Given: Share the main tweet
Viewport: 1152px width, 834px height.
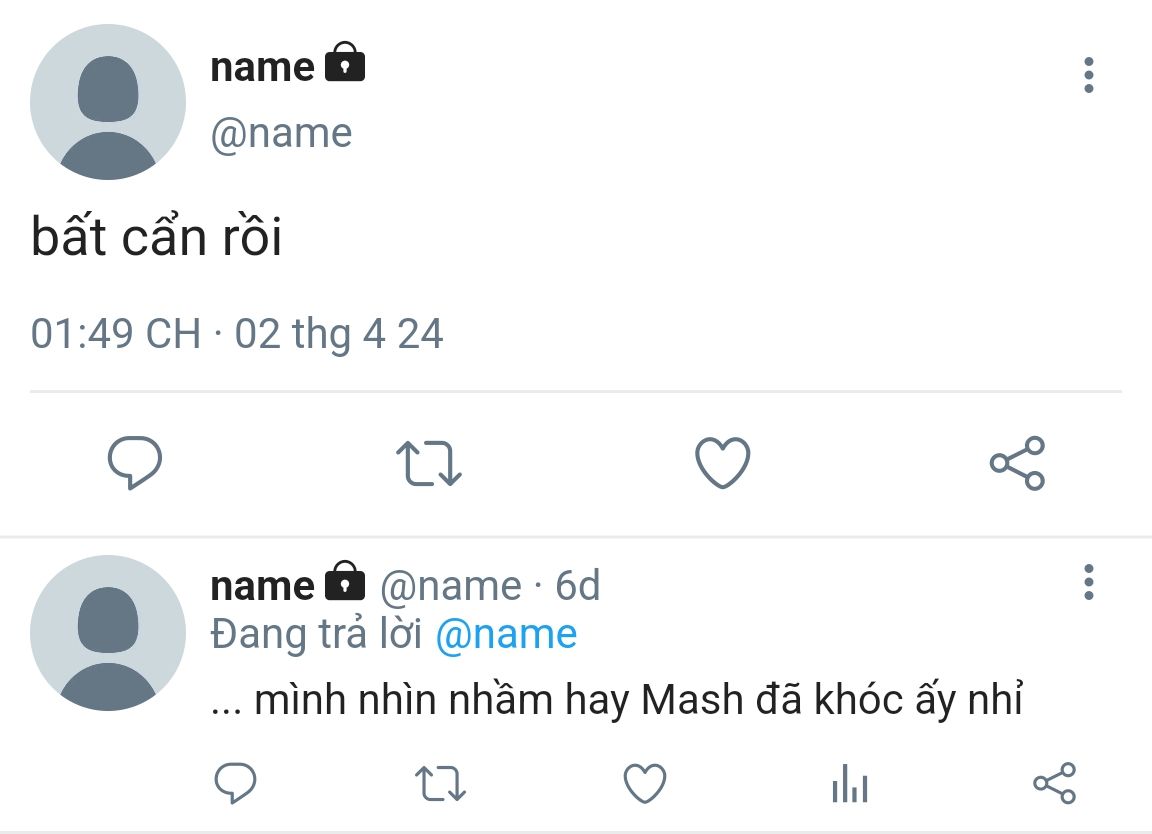Looking at the screenshot, I should coord(1017,463).
